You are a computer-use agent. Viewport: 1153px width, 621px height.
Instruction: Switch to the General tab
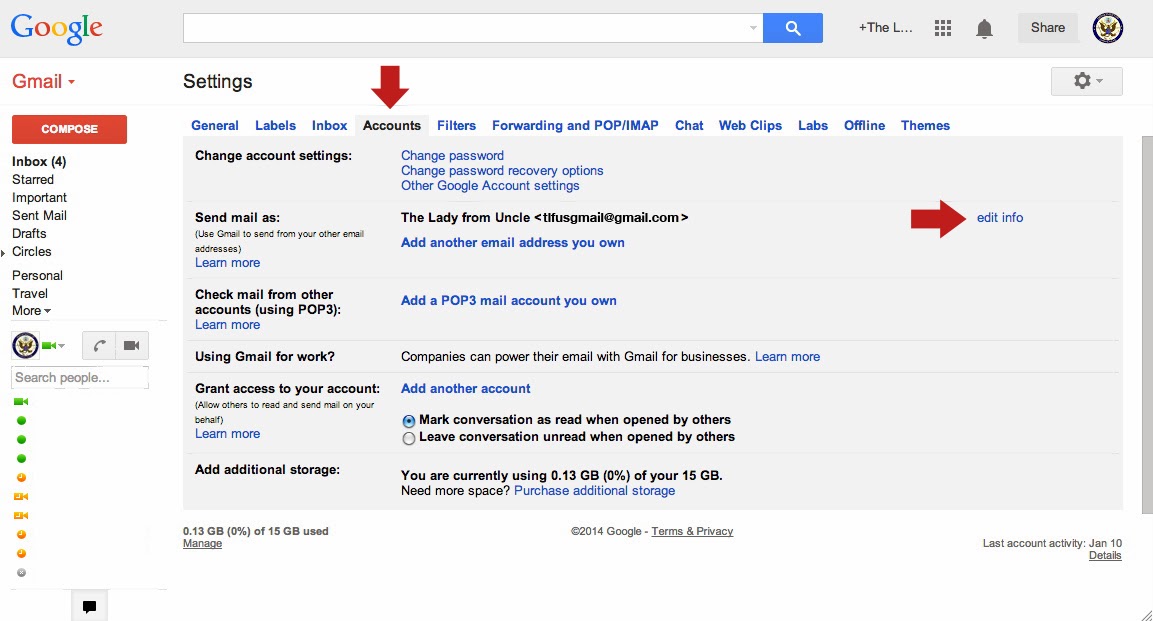tap(215, 126)
